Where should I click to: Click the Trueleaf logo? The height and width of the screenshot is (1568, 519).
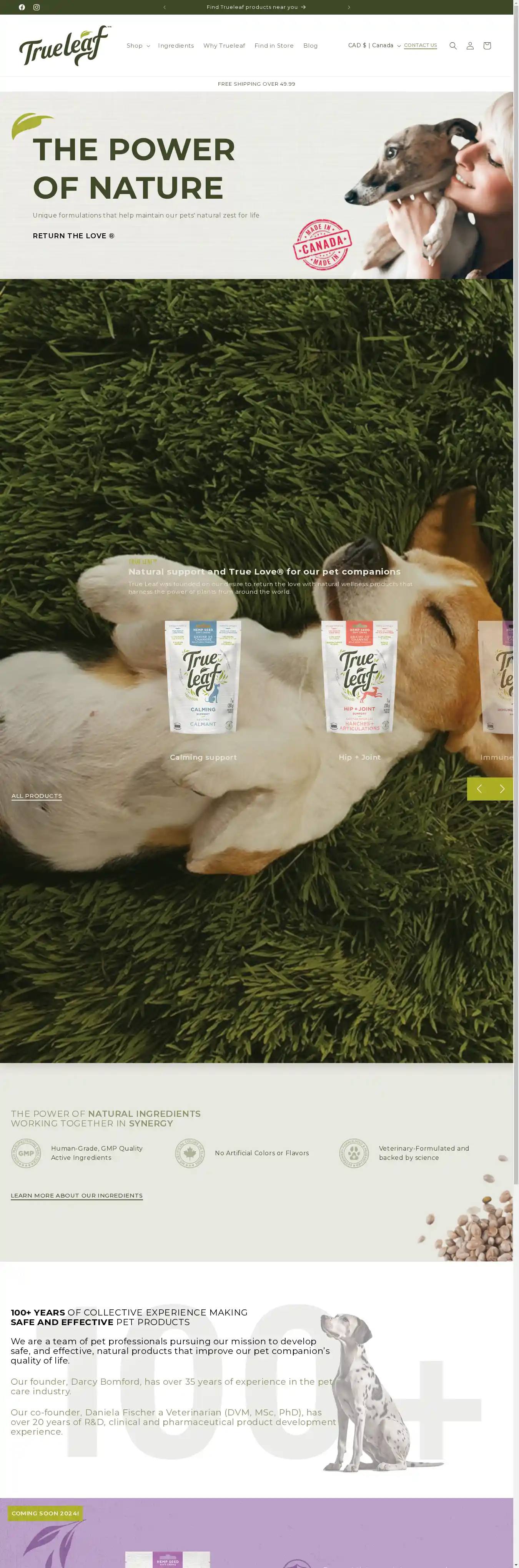[x=65, y=46]
